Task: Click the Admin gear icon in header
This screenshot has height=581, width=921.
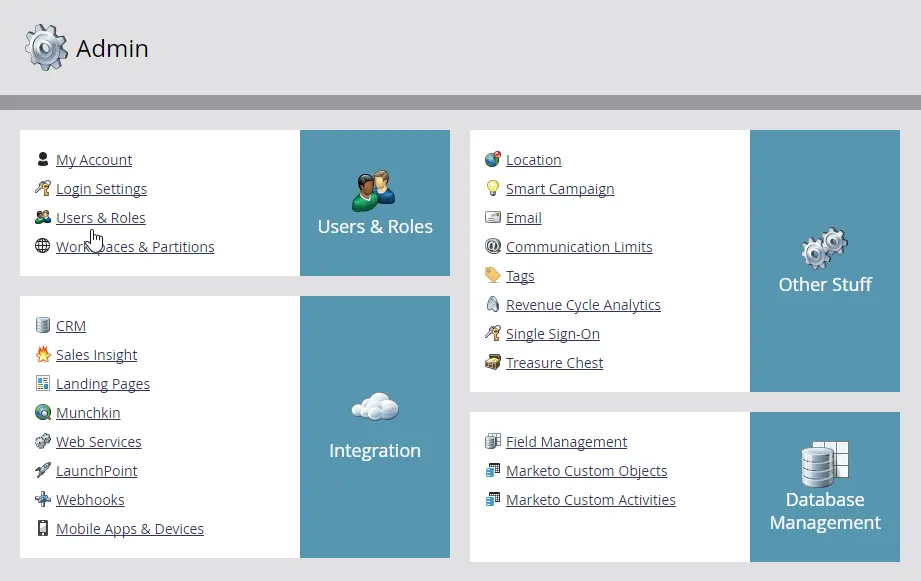Action: click(x=46, y=47)
